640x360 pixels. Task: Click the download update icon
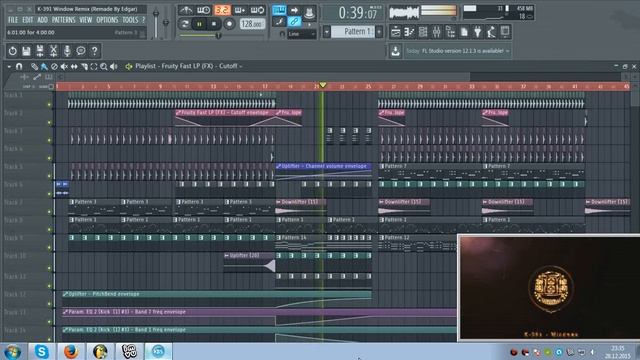click(x=395, y=51)
